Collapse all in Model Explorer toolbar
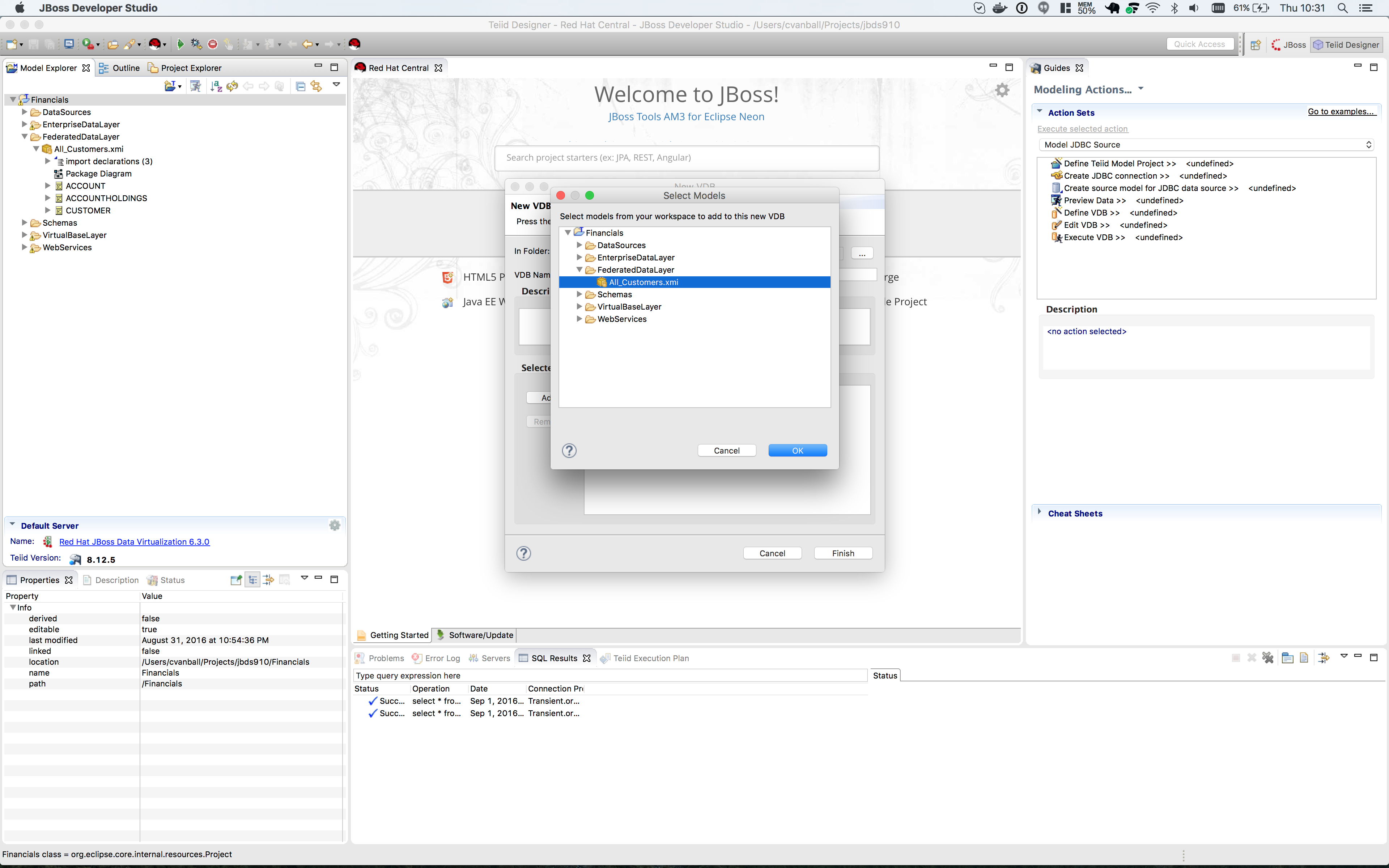Viewport: 1389px width, 868px height. pyautogui.click(x=300, y=86)
